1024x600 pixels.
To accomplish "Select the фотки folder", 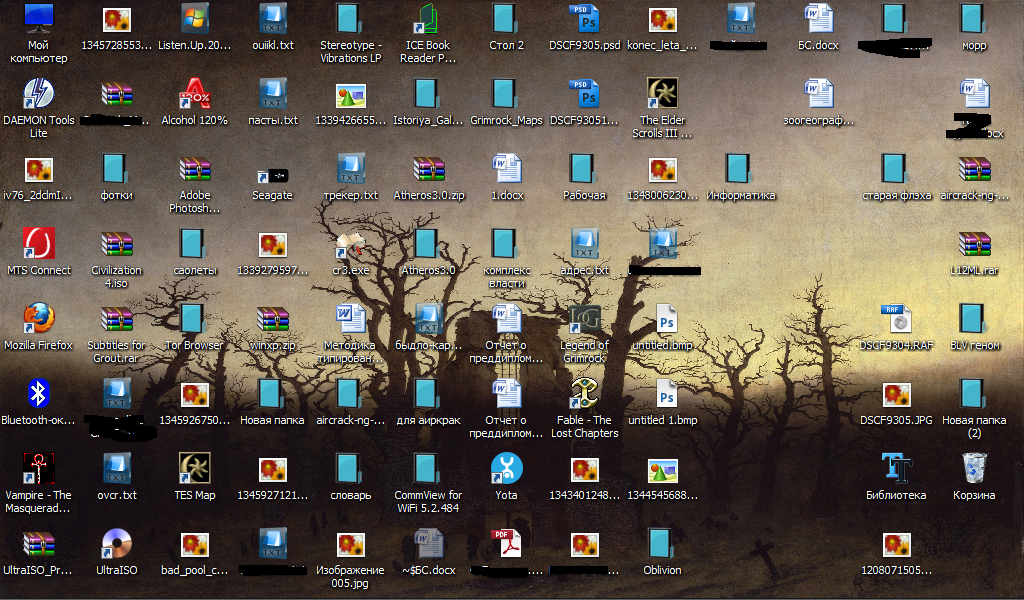I will click(x=117, y=169).
